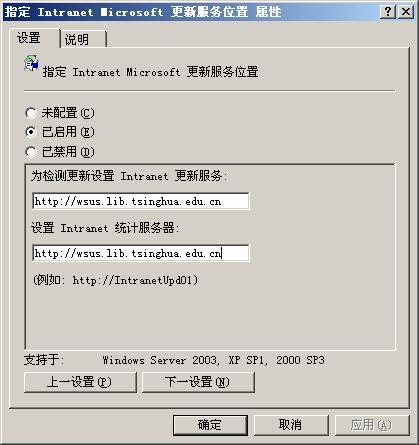419x445 pixels.
Task: Click the Intranet update service URL field
Action: click(x=141, y=201)
